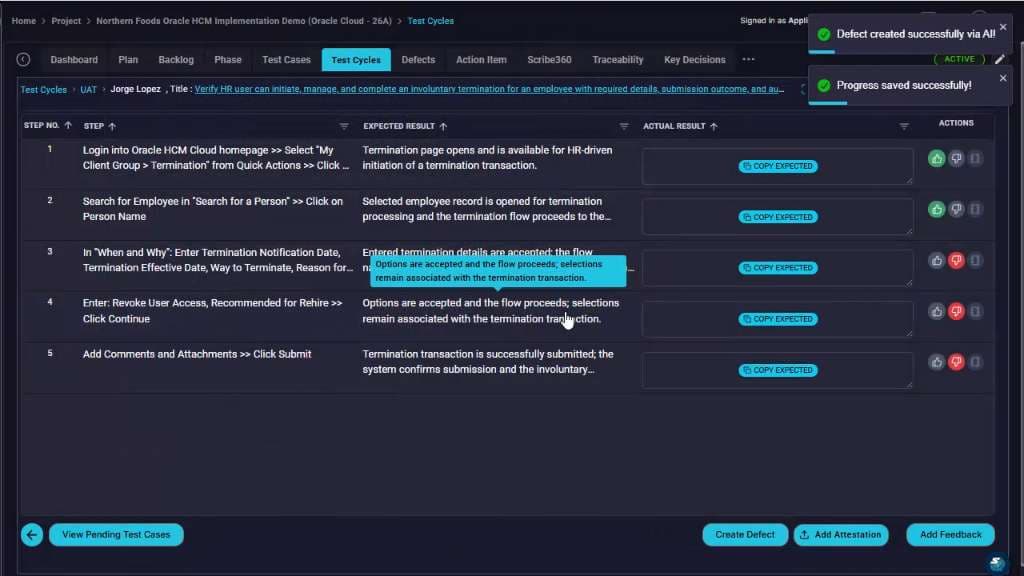Sort by Expected Result column arrow
1024x576 pixels.
(443, 126)
